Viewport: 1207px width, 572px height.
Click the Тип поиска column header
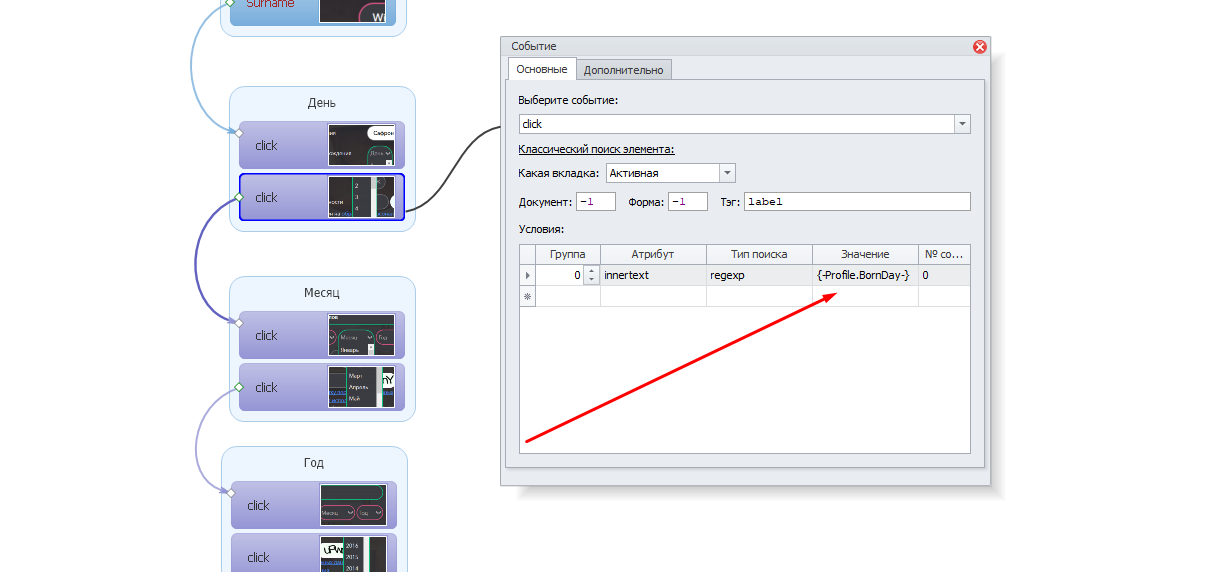point(759,254)
